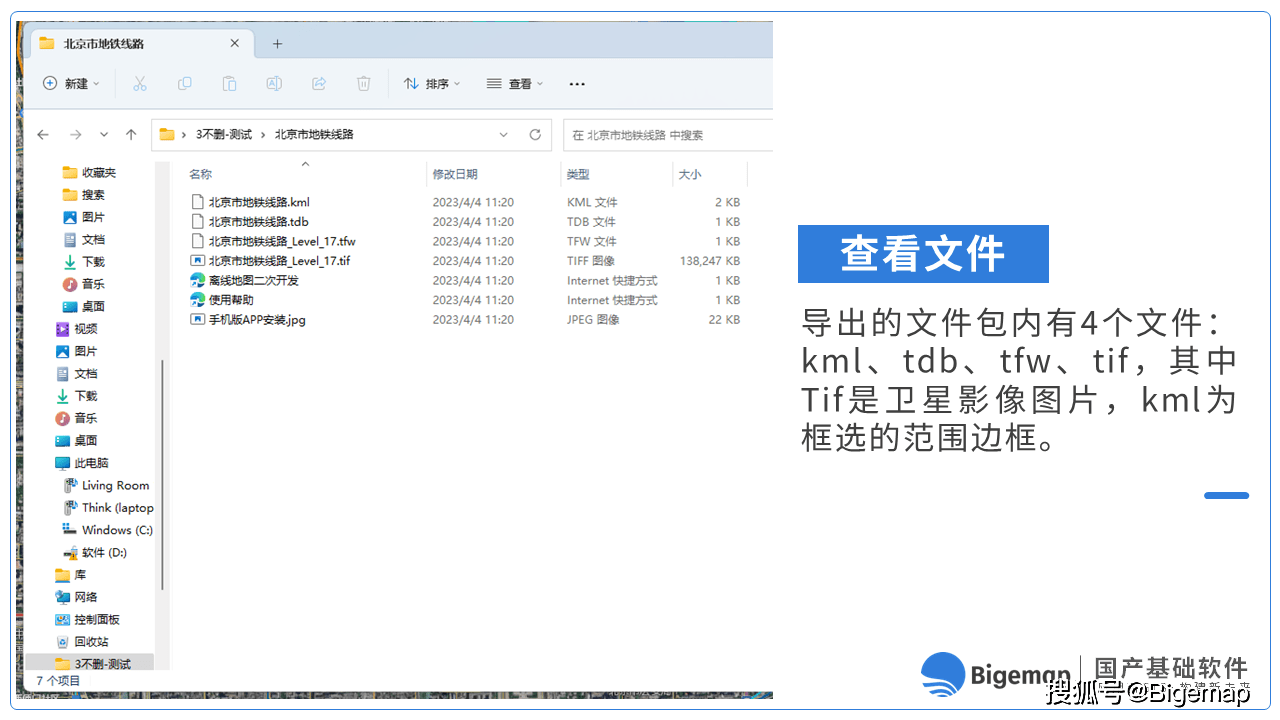This screenshot has height=720, width=1280.
Task: Click the Paste clipboard icon
Action: 229,84
